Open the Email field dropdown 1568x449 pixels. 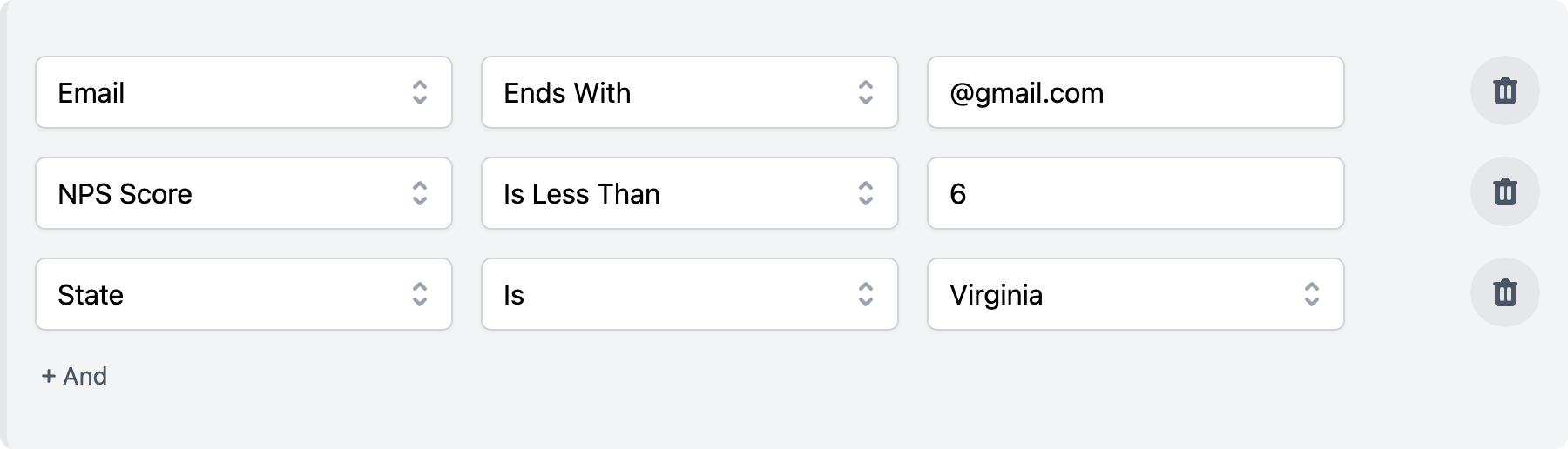pos(244,92)
